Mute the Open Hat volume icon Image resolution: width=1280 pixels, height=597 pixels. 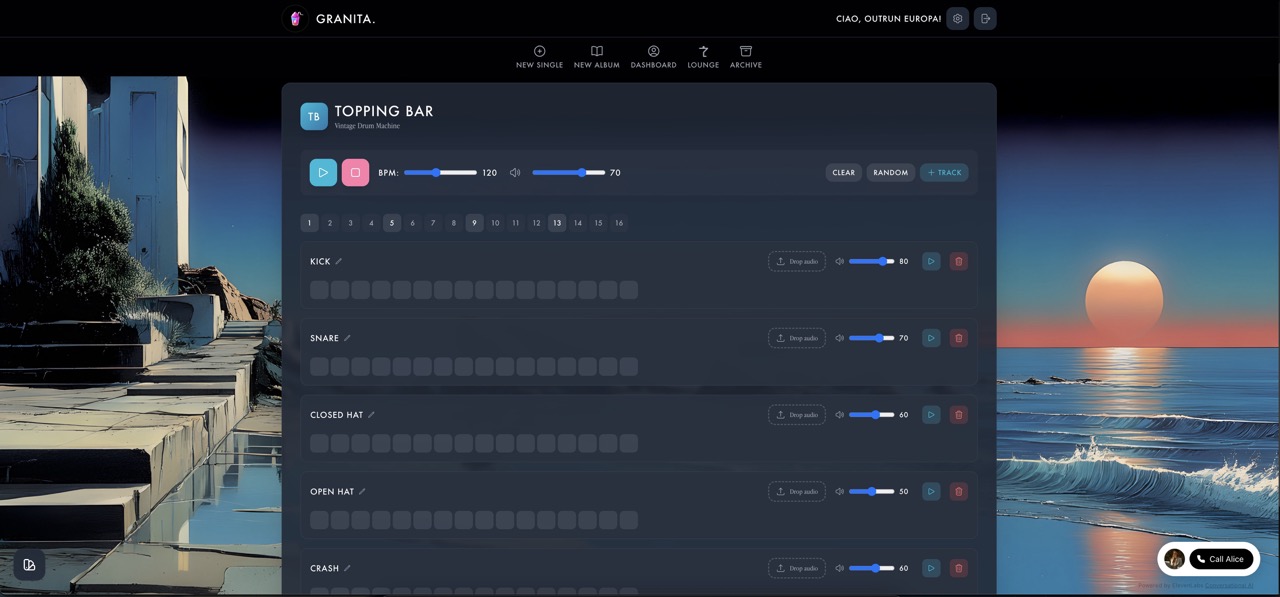click(840, 492)
